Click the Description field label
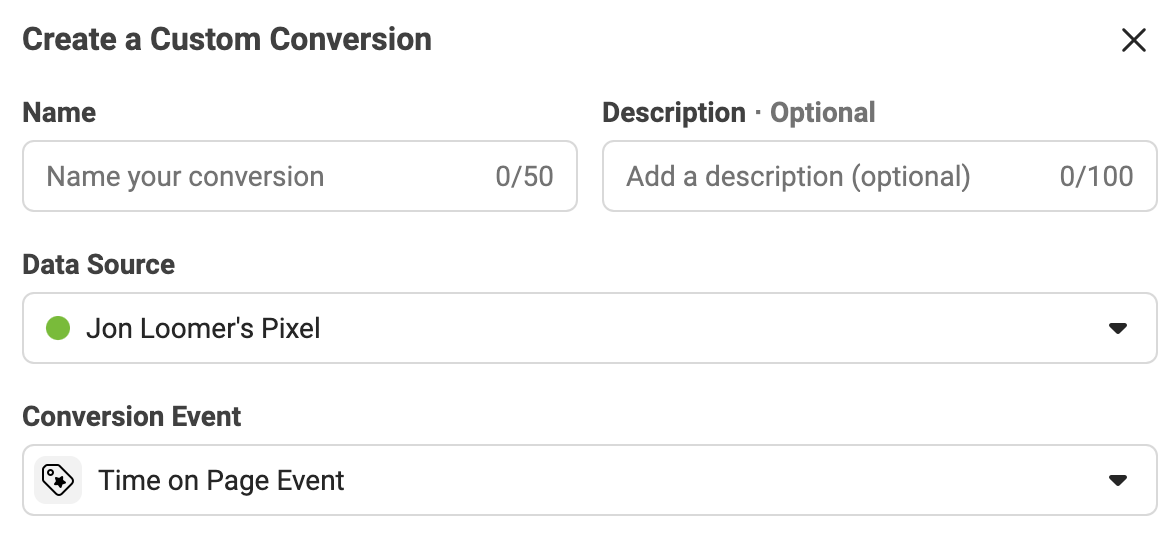The image size is (1174, 546). click(674, 112)
